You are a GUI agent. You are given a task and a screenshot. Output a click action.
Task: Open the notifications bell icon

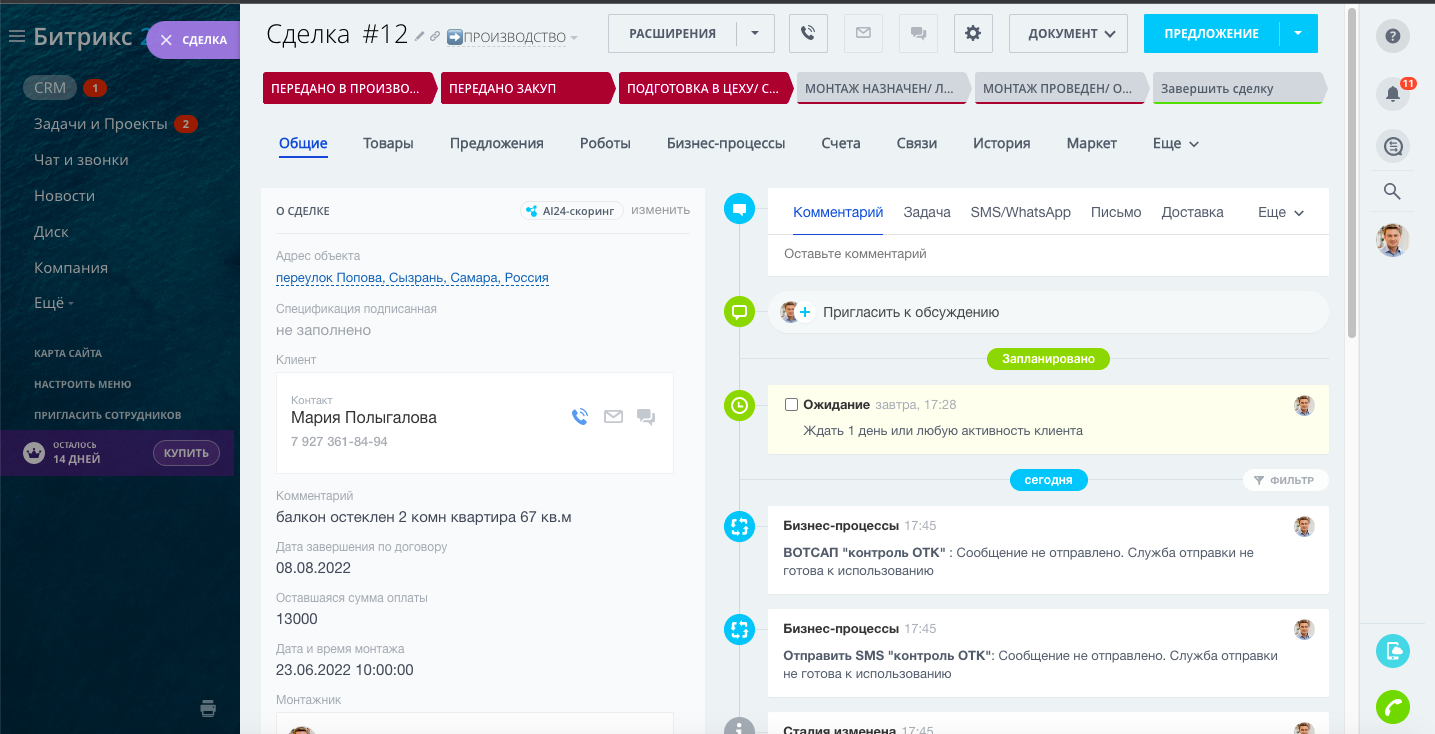(x=1392, y=94)
